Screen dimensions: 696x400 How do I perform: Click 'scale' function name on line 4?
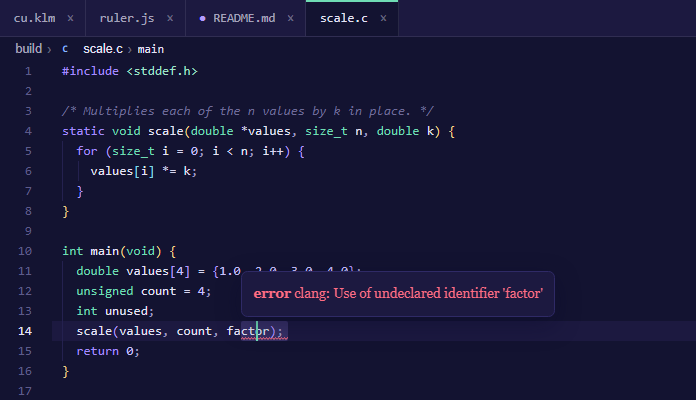point(166,131)
